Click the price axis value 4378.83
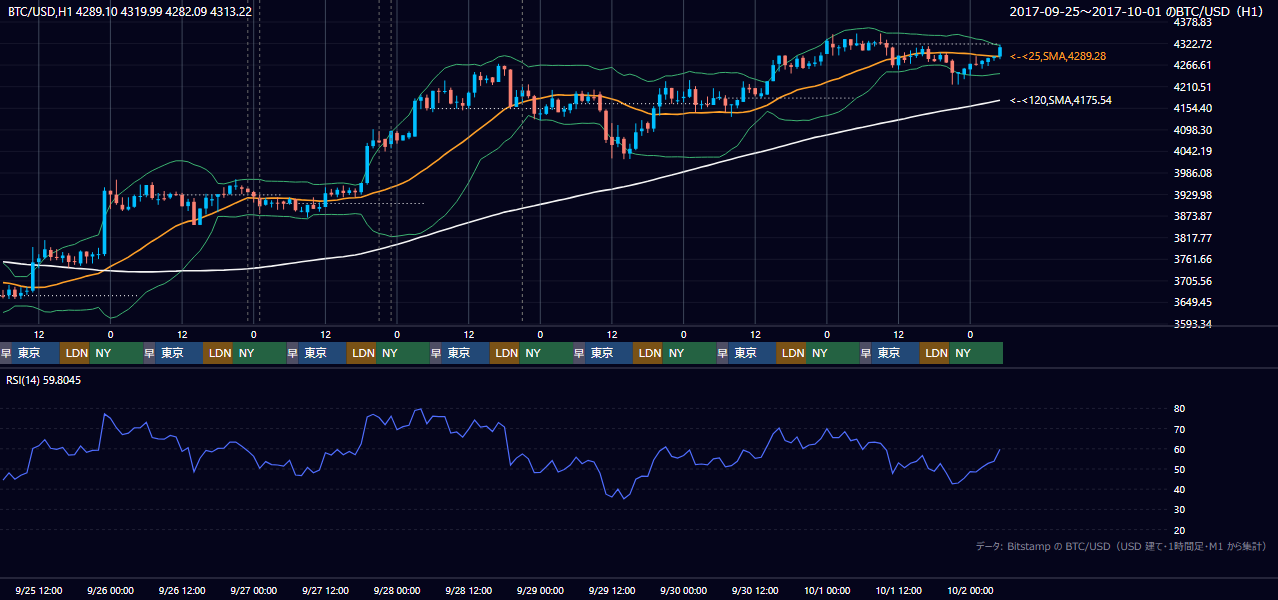The width and height of the screenshot is (1278, 600). click(x=1191, y=22)
